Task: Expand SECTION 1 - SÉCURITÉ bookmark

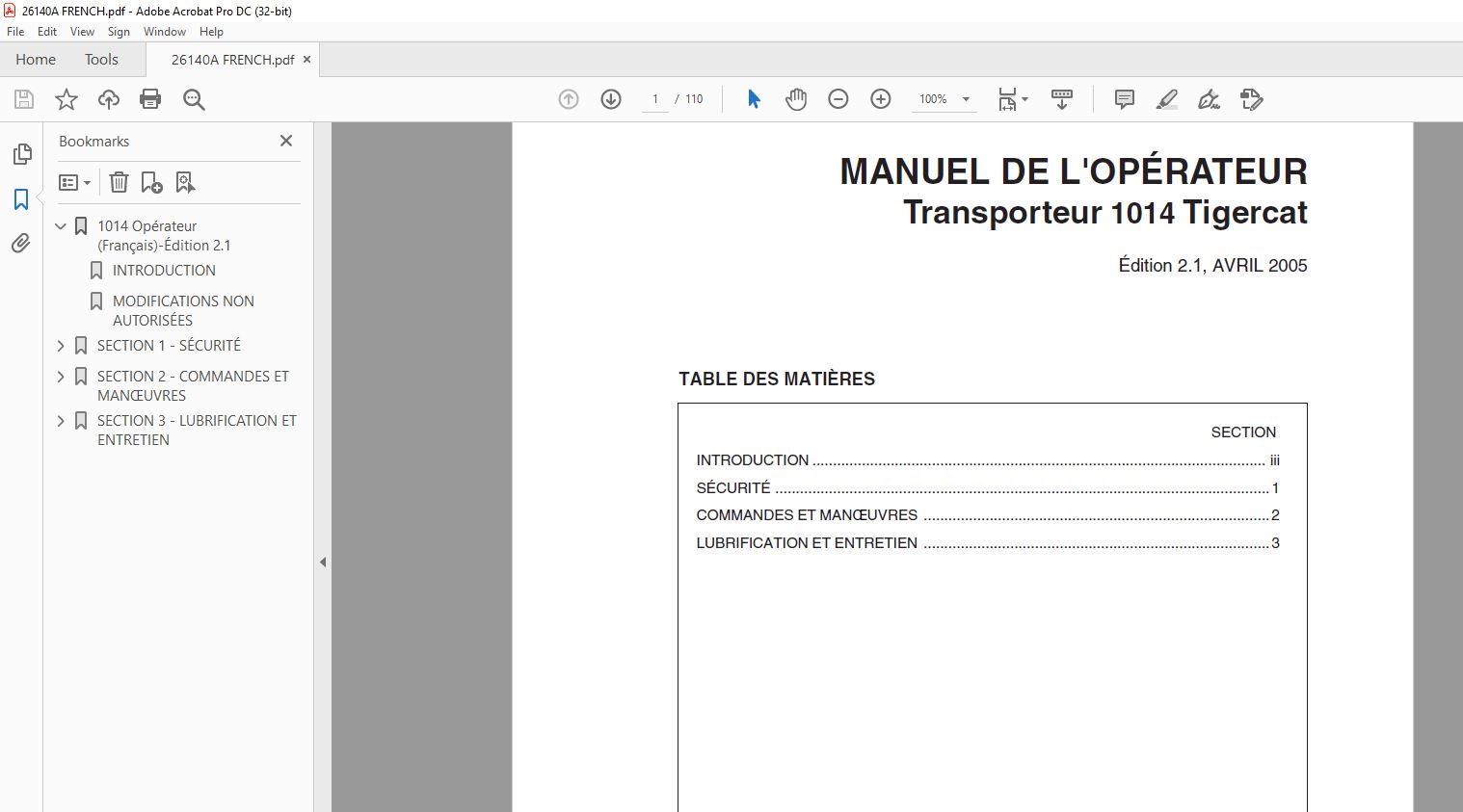Action: tap(61, 346)
